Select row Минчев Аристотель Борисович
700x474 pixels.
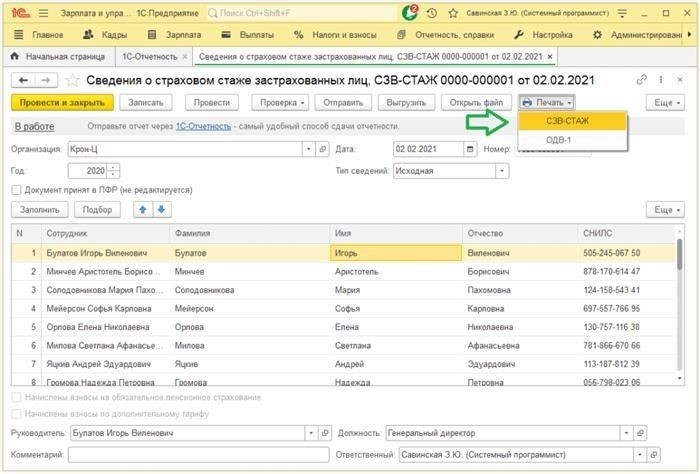(x=343, y=271)
